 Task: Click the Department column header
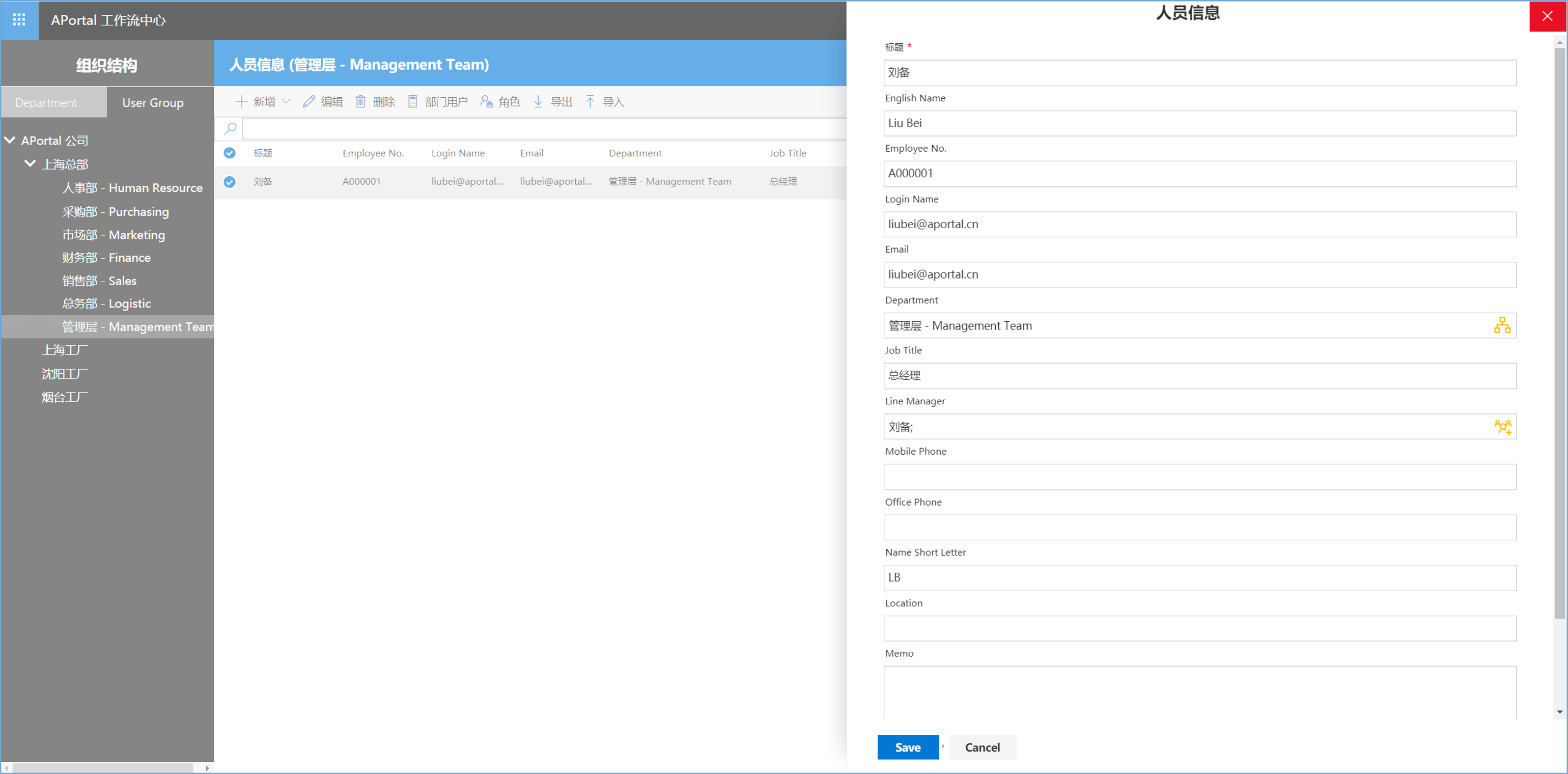(x=635, y=153)
